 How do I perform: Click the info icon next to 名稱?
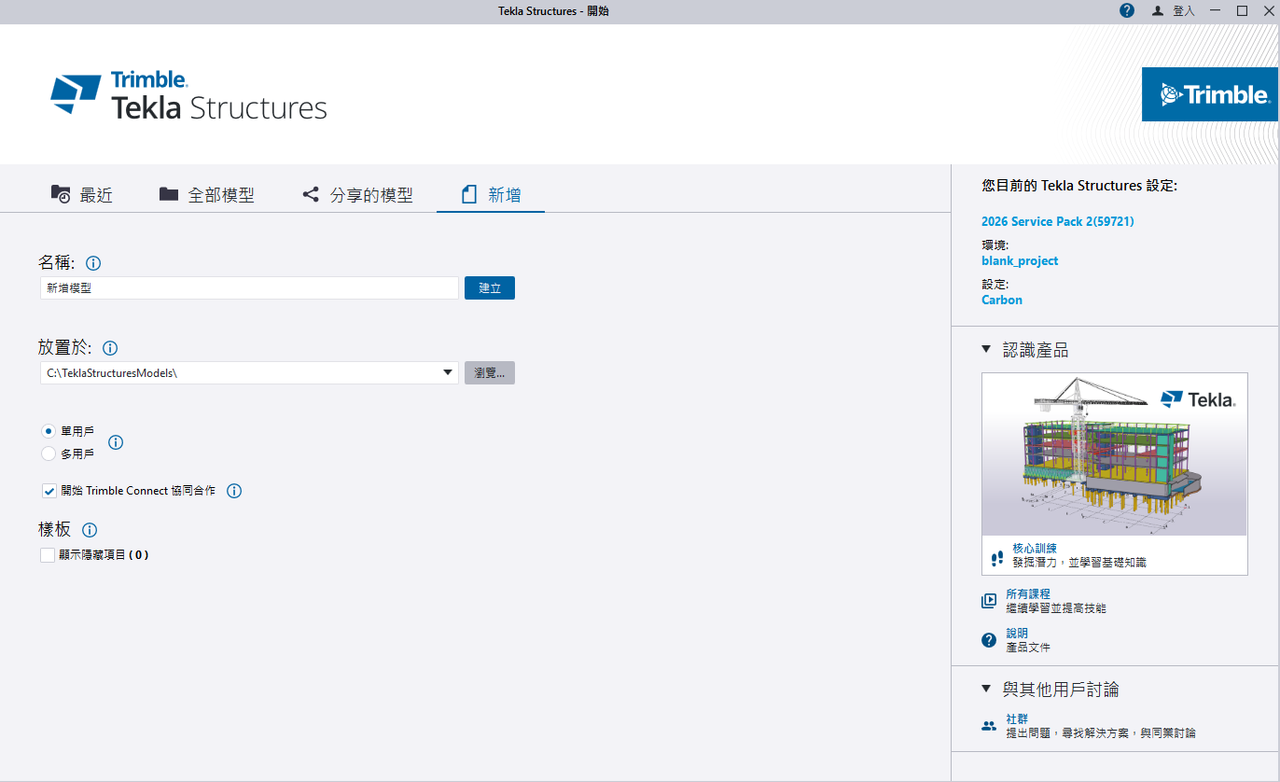click(93, 264)
